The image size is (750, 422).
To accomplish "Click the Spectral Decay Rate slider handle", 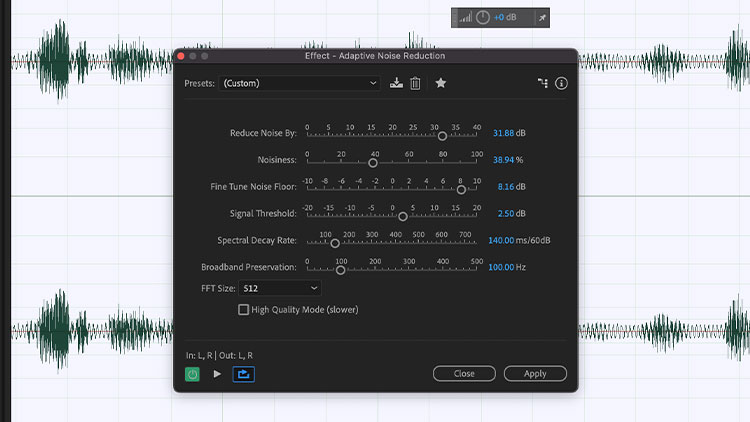I will (x=335, y=244).
